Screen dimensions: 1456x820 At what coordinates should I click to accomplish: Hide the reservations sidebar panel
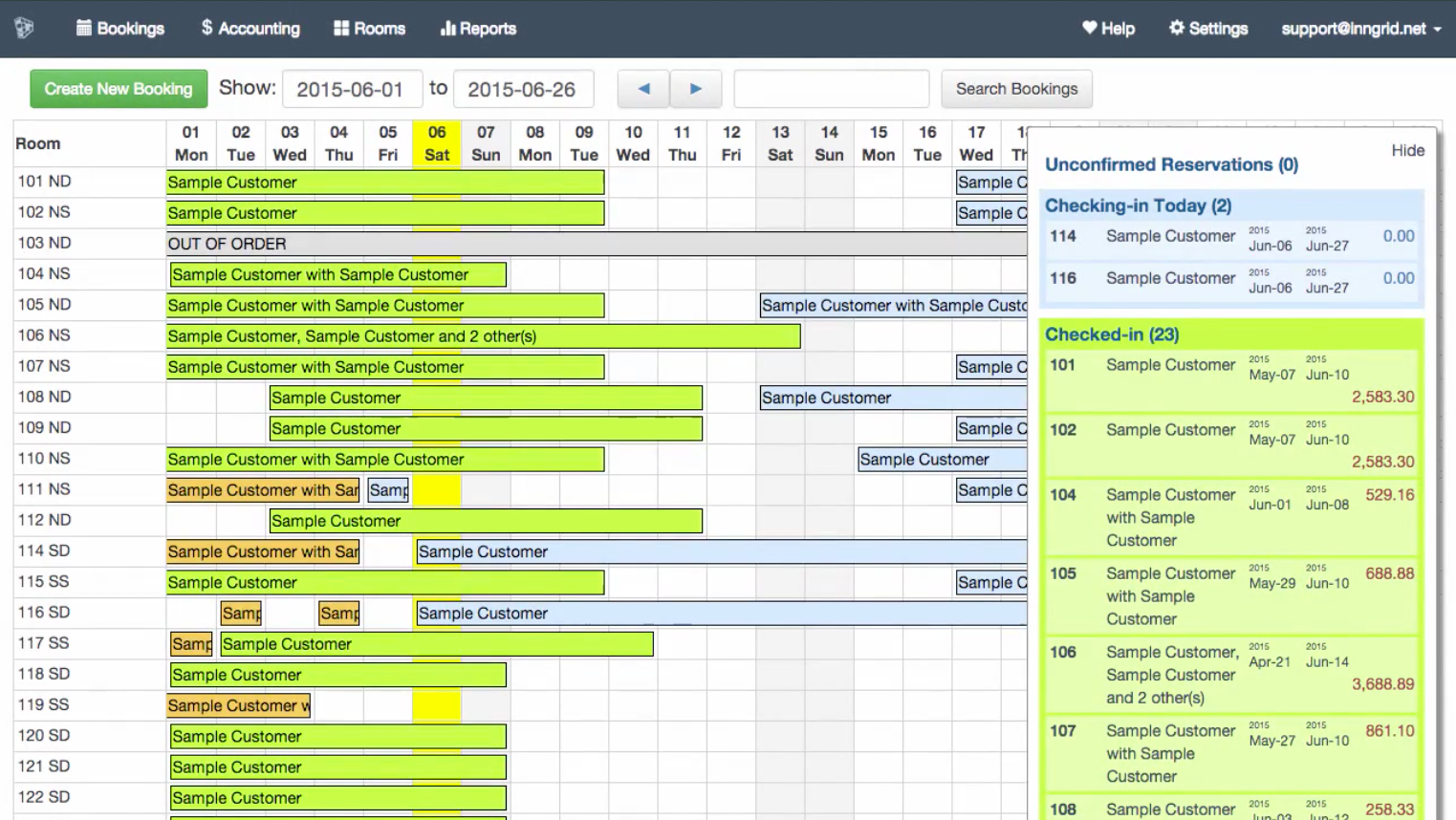(1408, 150)
